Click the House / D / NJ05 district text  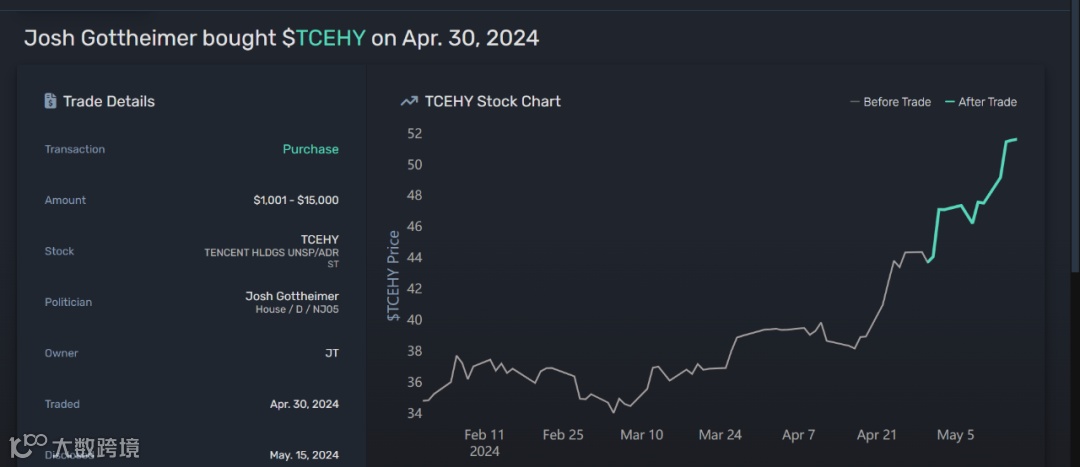(x=297, y=310)
